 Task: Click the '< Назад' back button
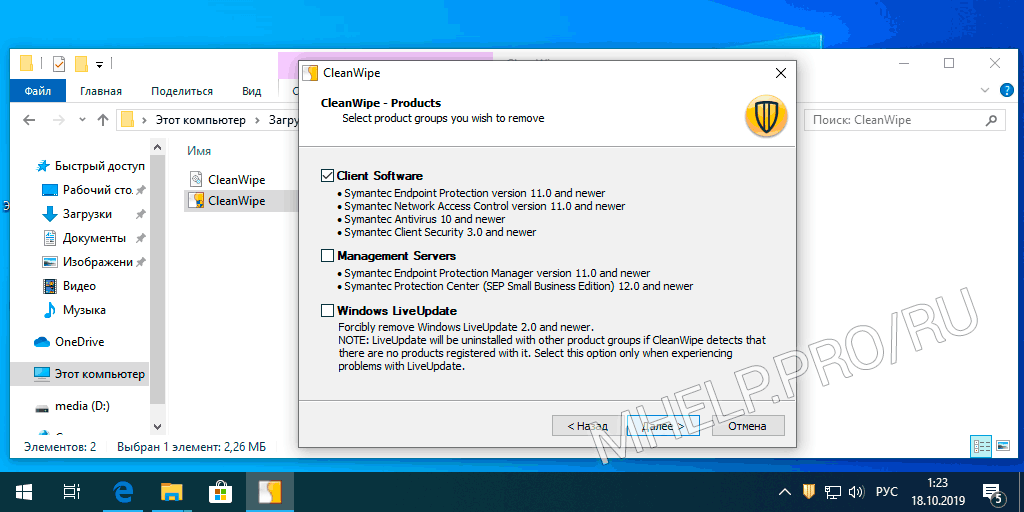[x=588, y=426]
